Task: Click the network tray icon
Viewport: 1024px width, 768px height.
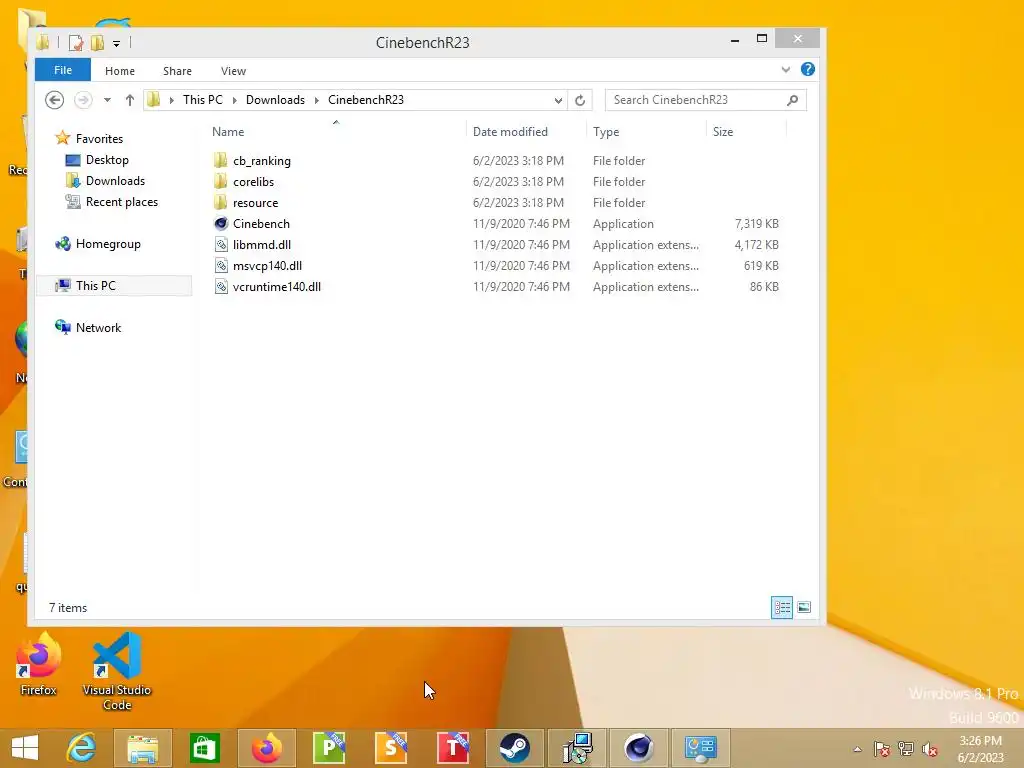Action: coord(906,749)
